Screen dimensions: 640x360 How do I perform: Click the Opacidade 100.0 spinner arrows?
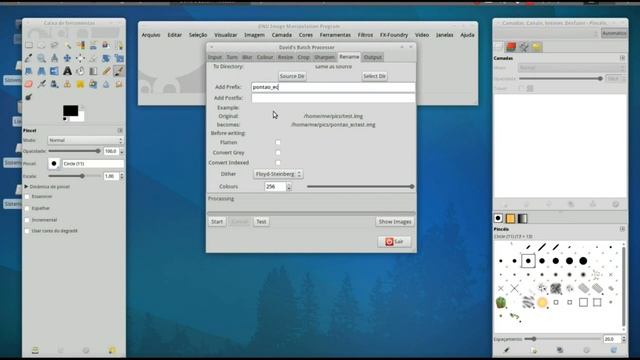(122, 151)
